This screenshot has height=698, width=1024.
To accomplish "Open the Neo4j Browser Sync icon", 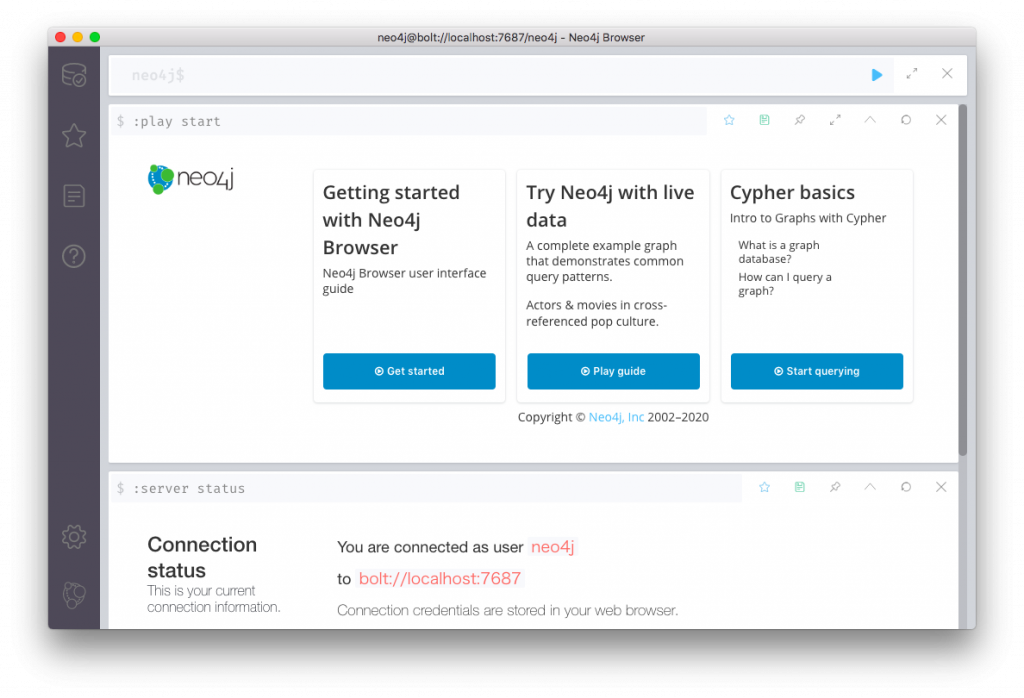I will (x=74, y=595).
